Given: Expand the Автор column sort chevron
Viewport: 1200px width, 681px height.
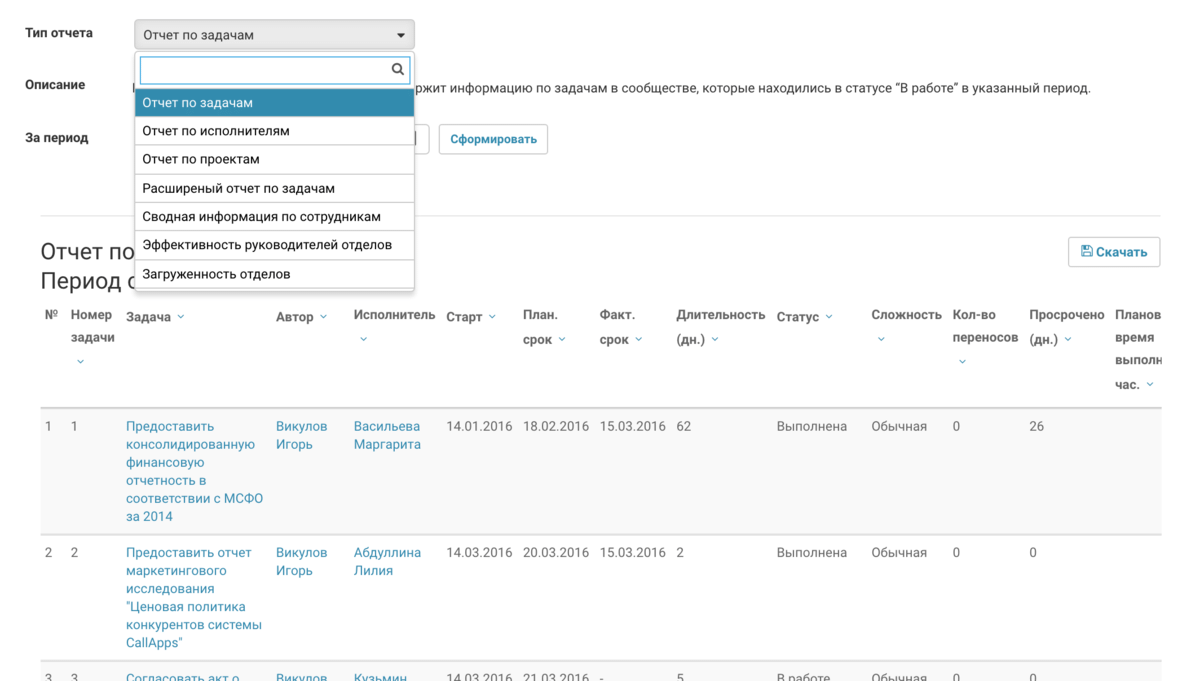Looking at the screenshot, I should click(324, 317).
